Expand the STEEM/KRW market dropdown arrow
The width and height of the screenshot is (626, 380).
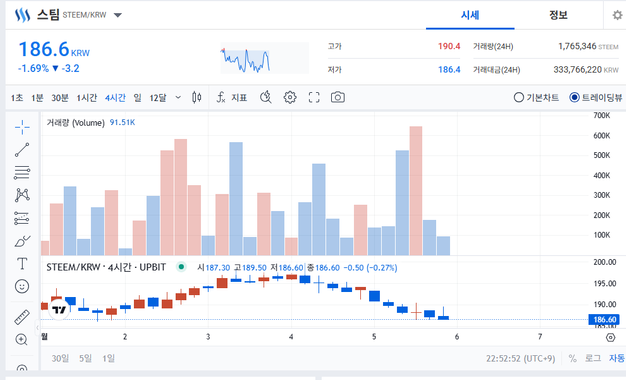pos(117,15)
